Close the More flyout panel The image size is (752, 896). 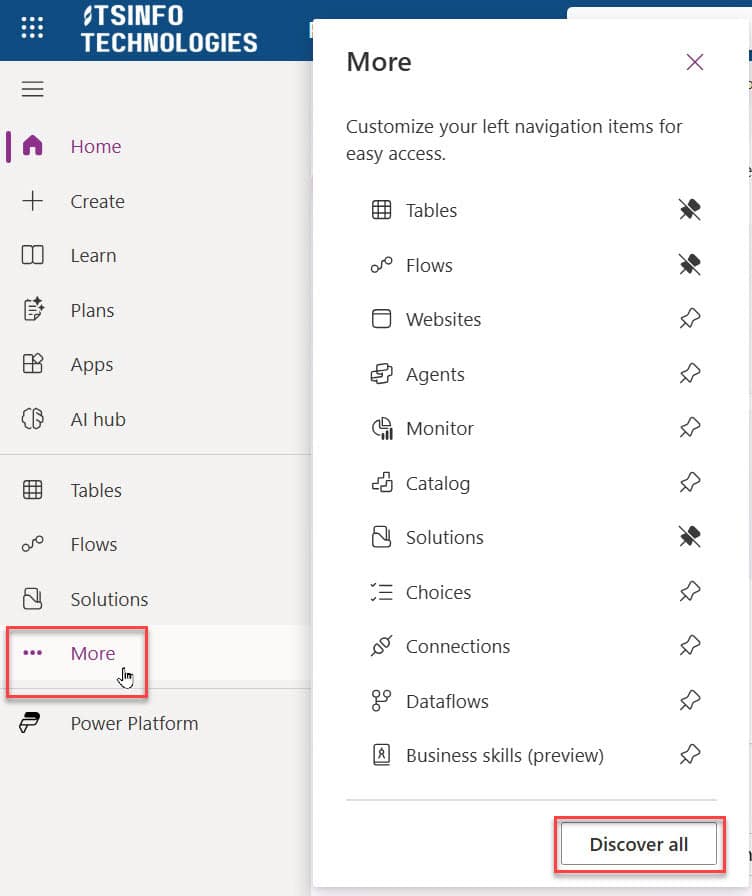click(x=694, y=62)
